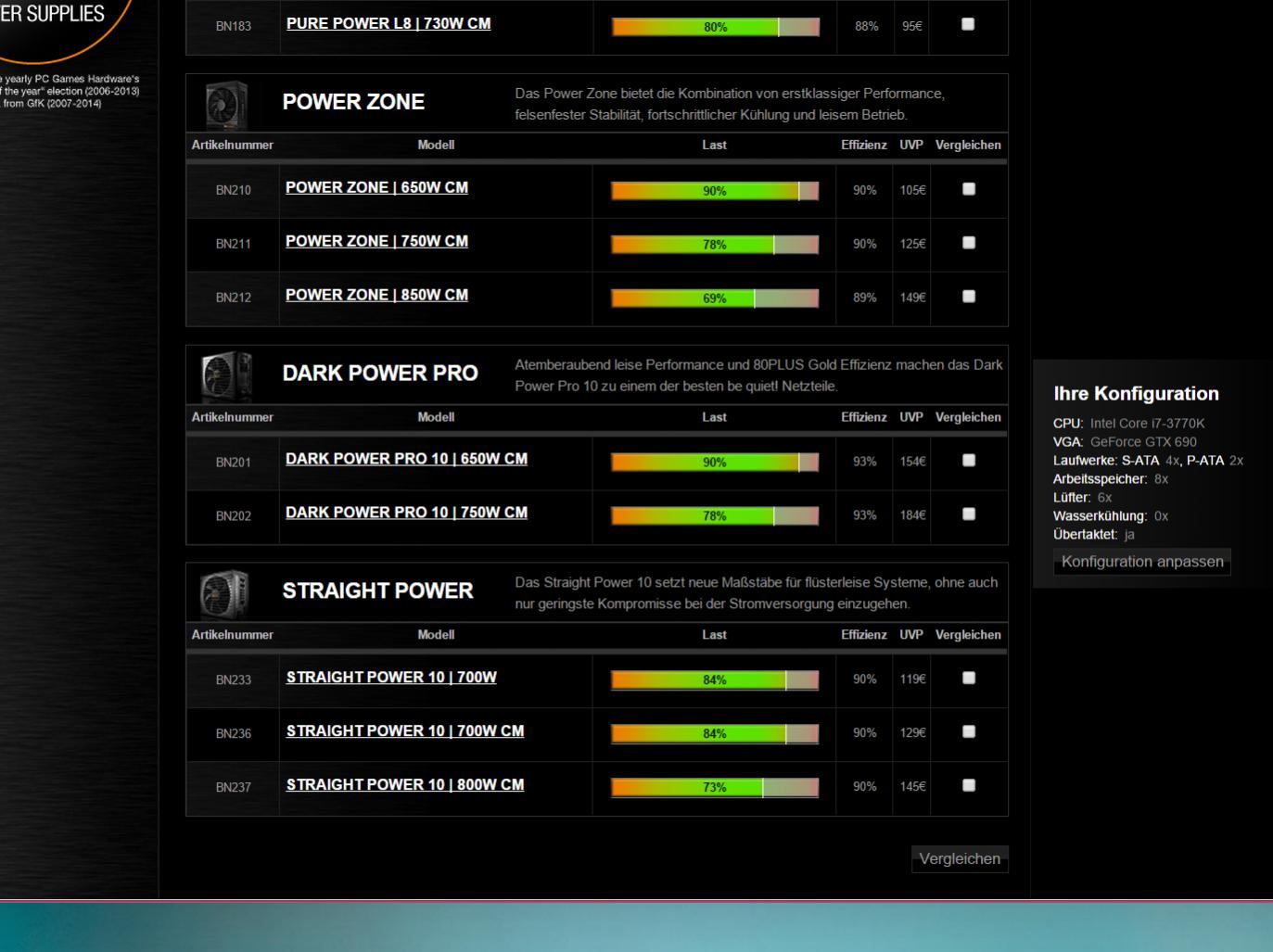Click the CPU Intel Core i7-3770K entry

click(1129, 424)
